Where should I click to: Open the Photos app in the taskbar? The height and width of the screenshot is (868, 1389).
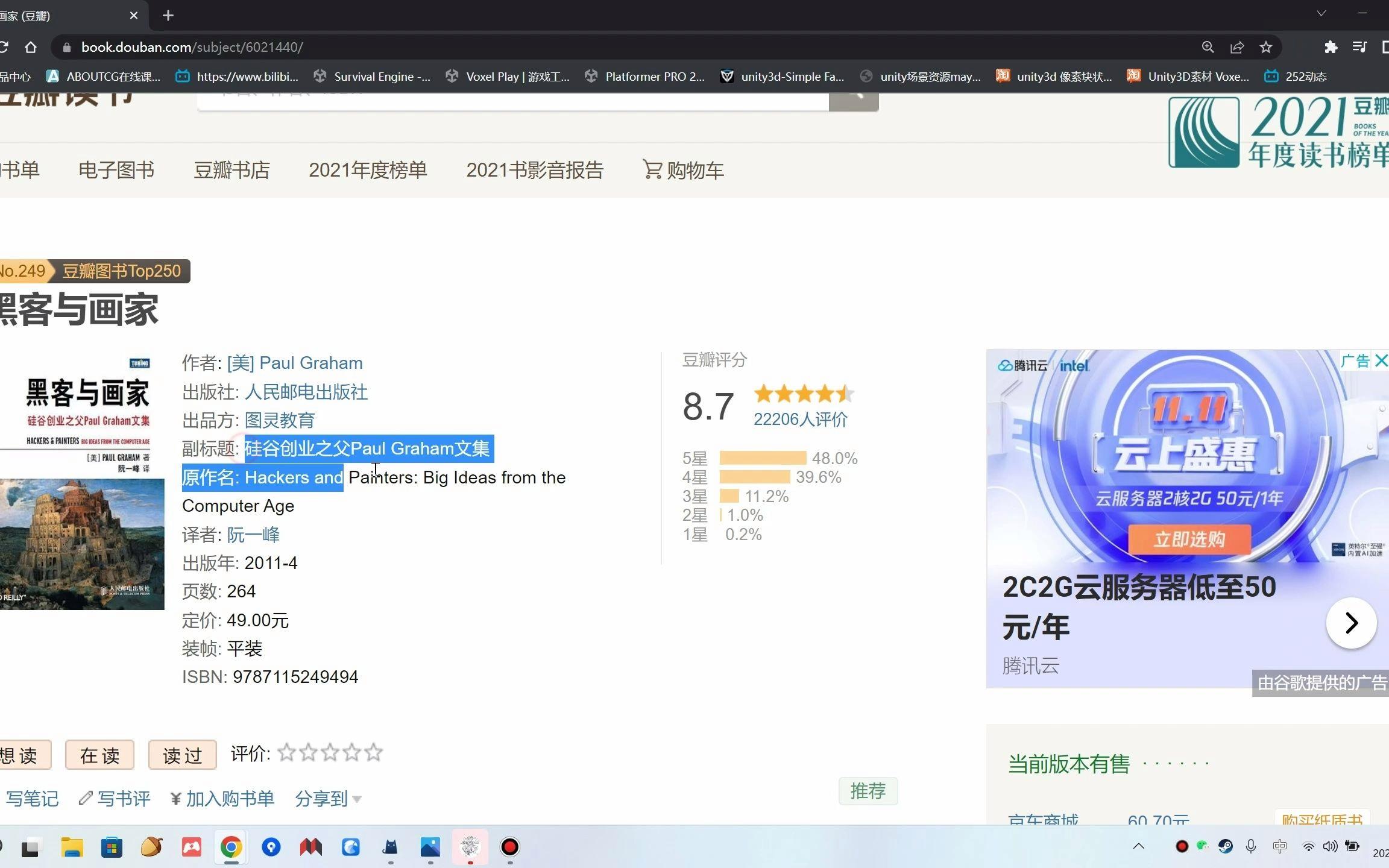430,847
